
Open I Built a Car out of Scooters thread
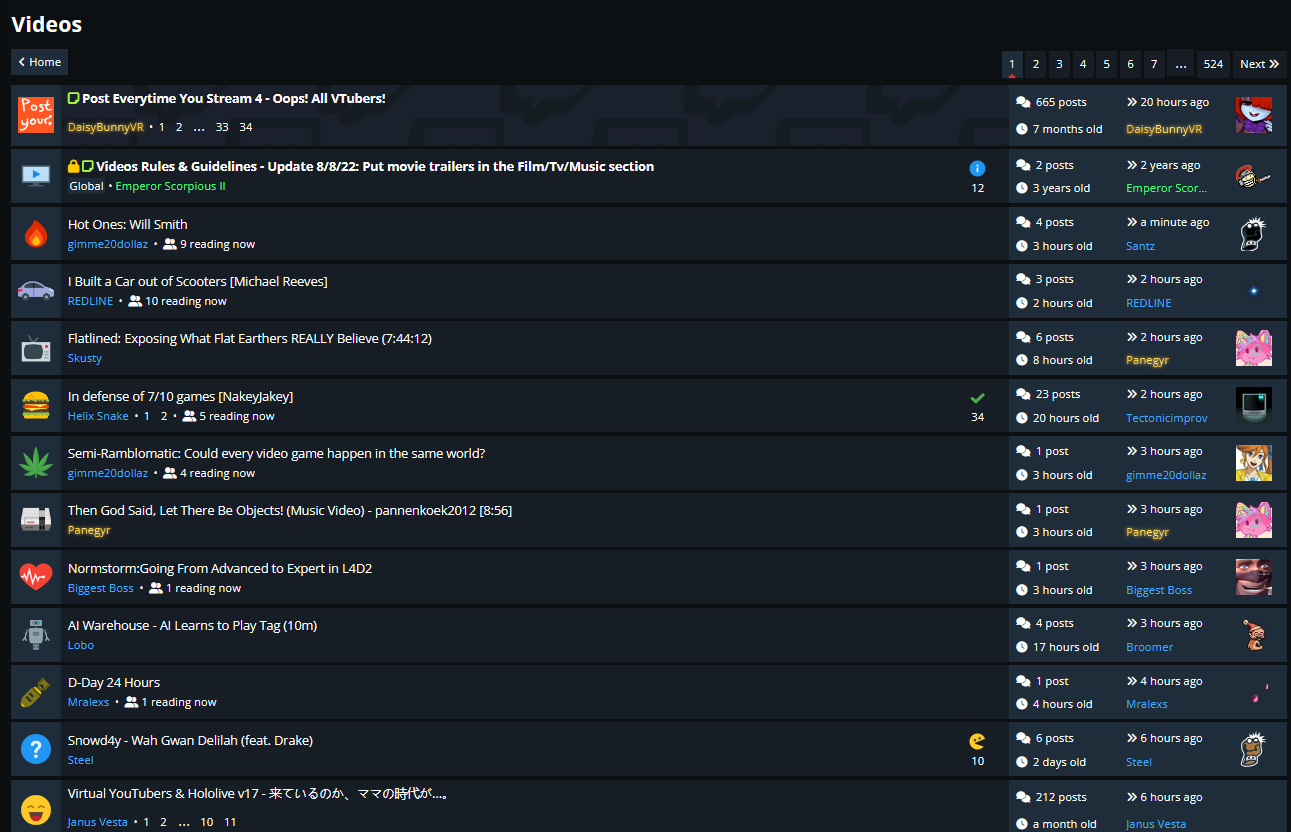tap(197, 281)
